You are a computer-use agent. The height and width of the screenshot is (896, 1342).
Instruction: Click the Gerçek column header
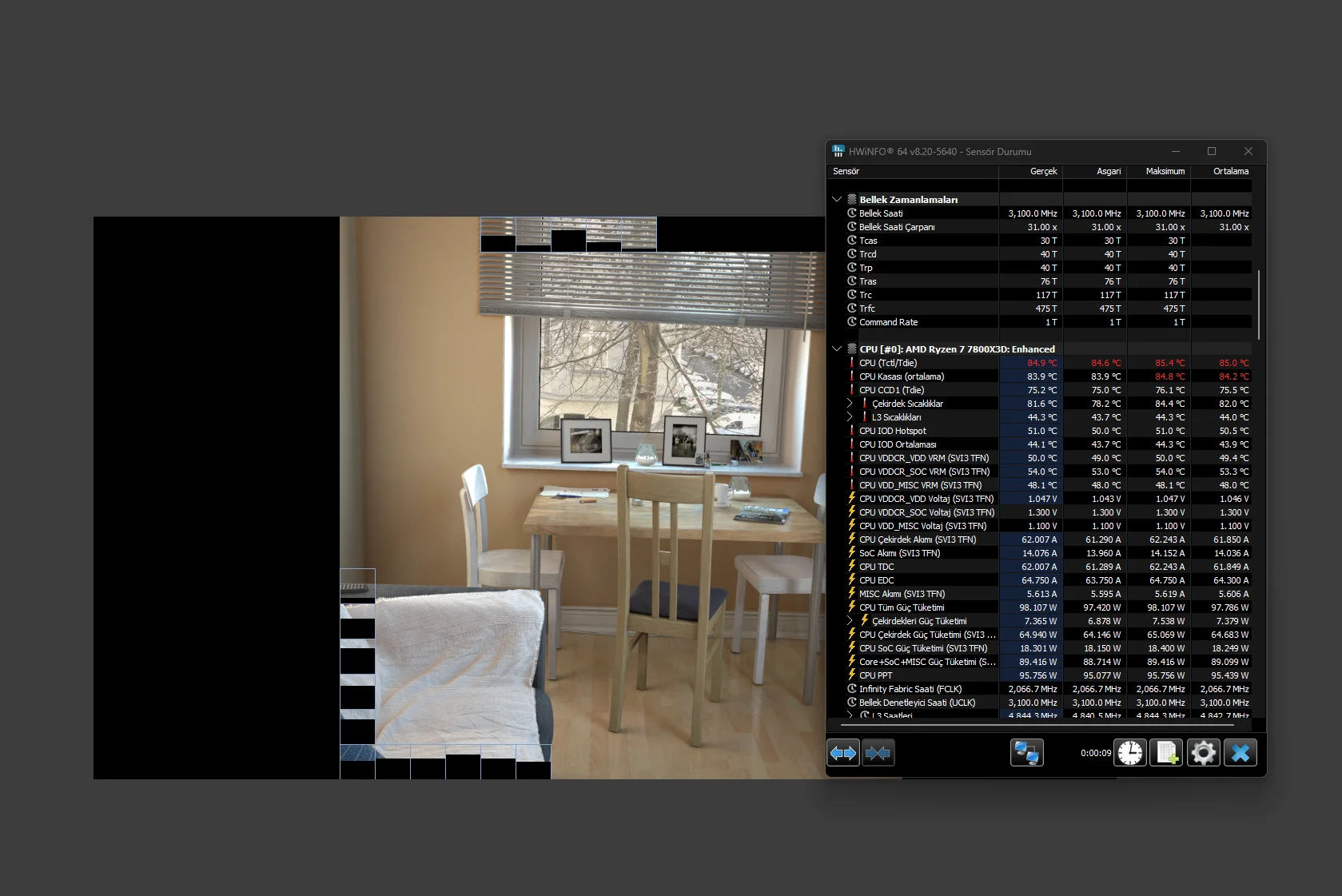[x=1031, y=171]
